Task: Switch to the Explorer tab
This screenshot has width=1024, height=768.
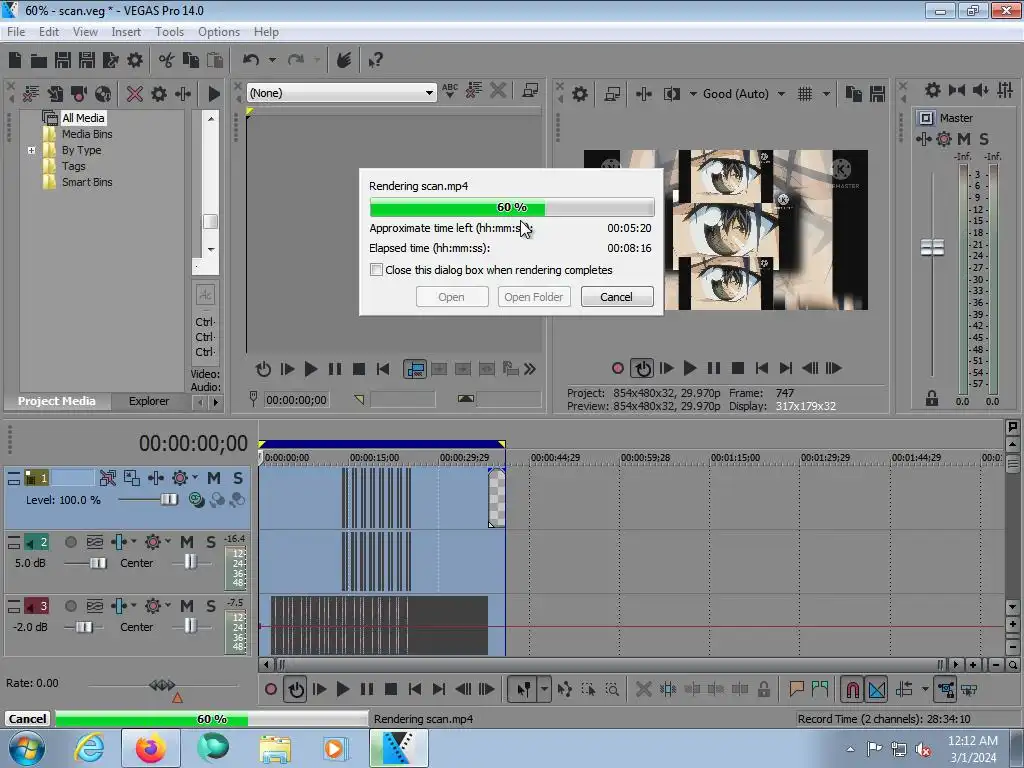Action: coord(149,401)
